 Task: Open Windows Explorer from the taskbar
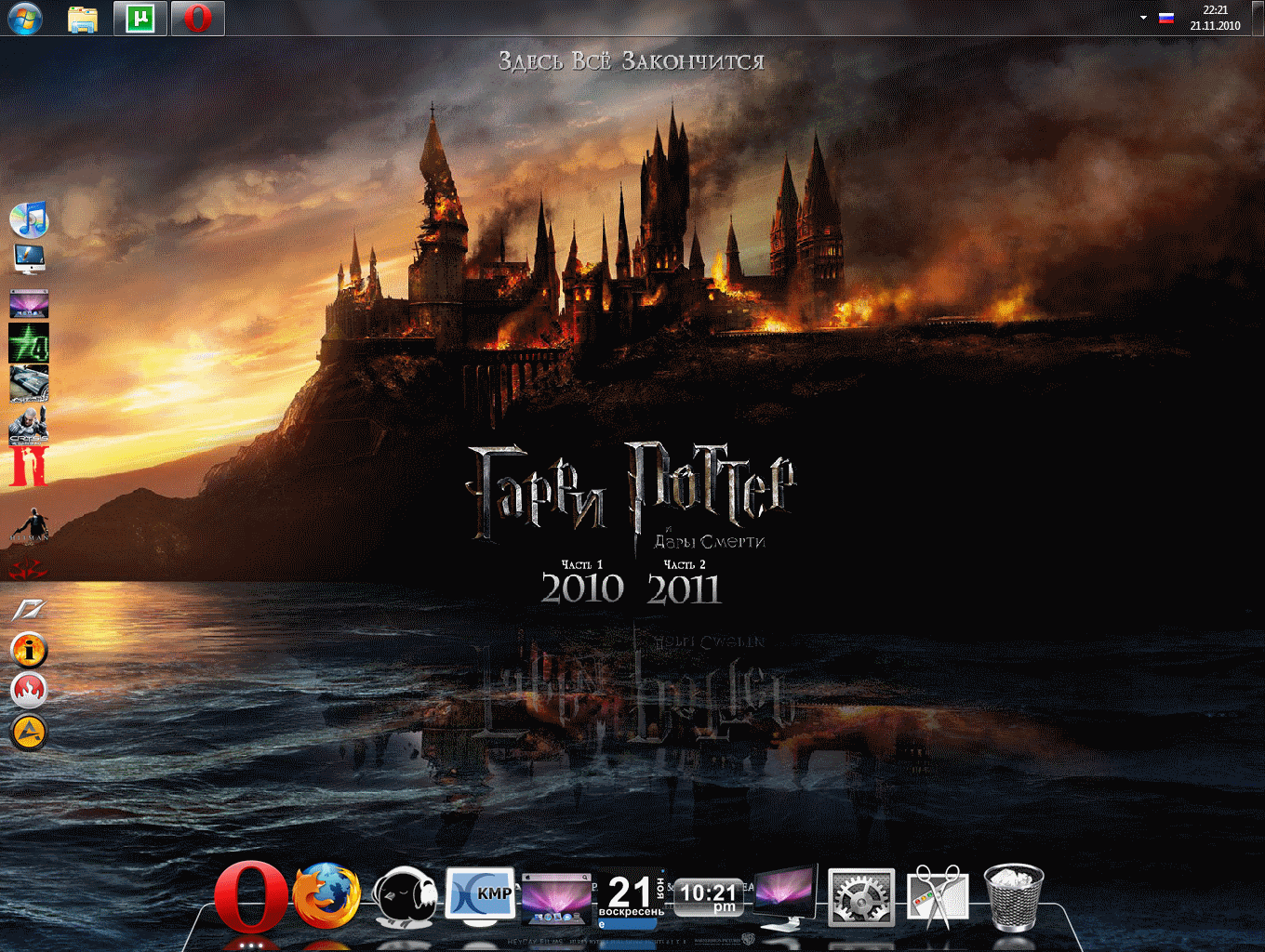click(83, 19)
